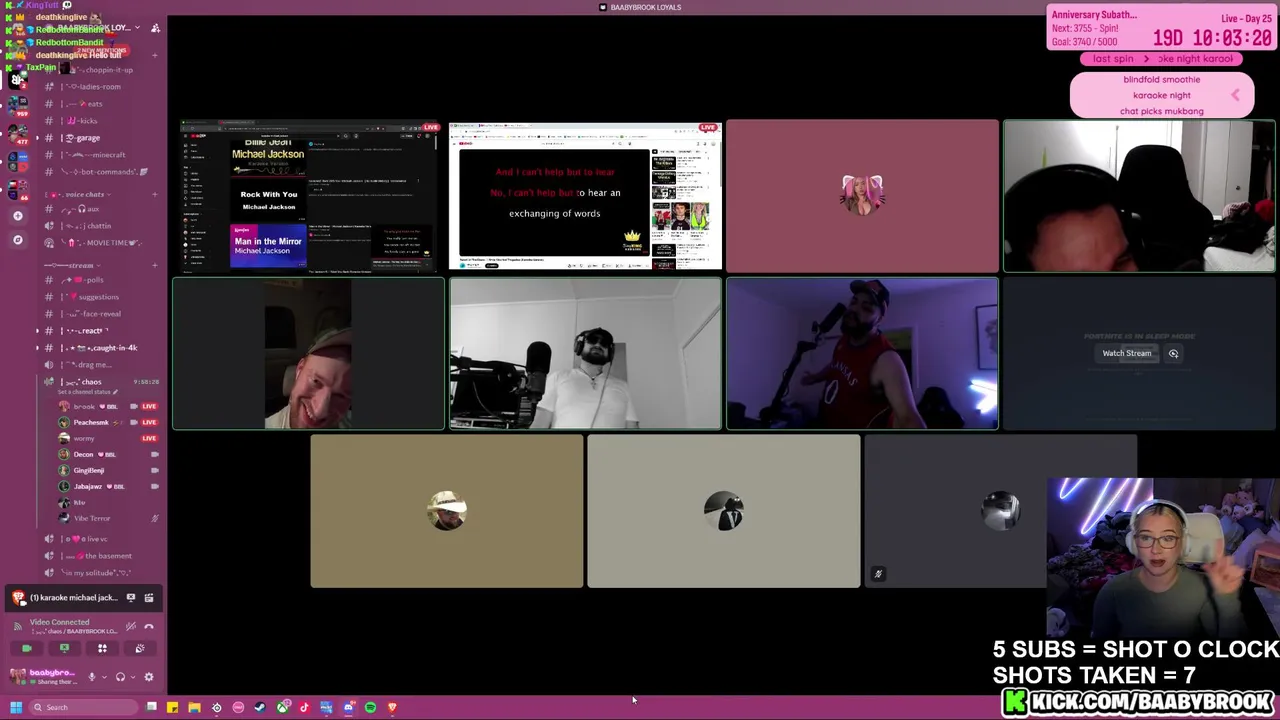This screenshot has height=720, width=1280.
Task: Select user Vibe Terror in voice list
Action: pyautogui.click(x=108, y=518)
